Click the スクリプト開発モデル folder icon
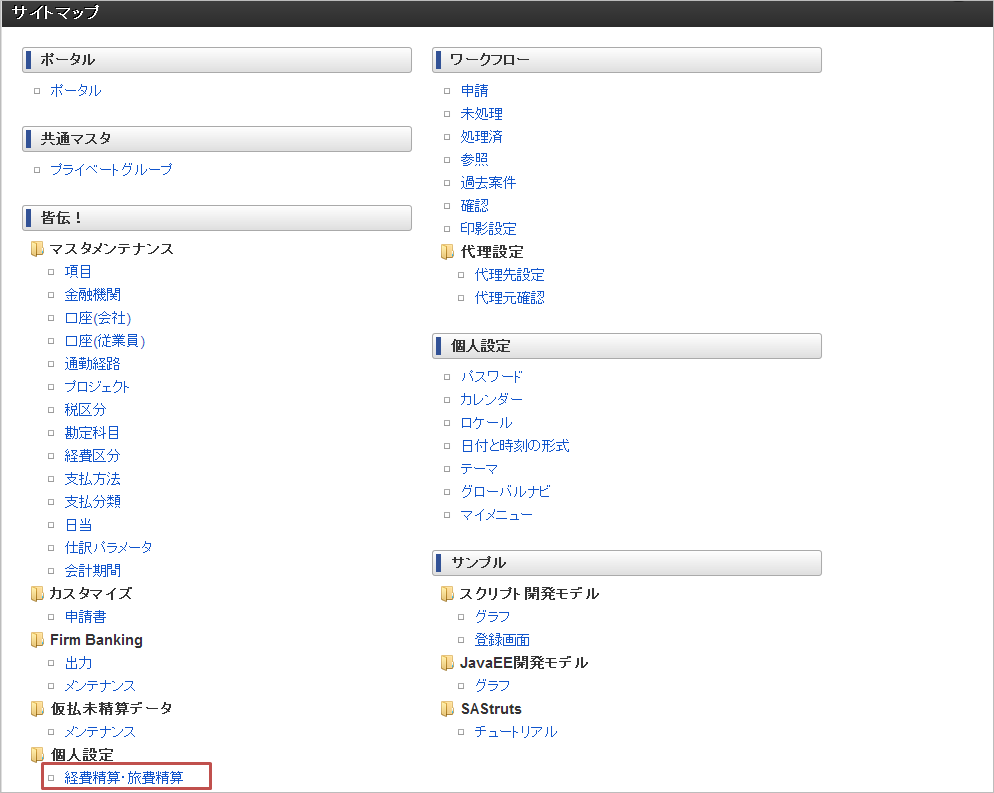The width and height of the screenshot is (994, 793). click(x=447, y=594)
